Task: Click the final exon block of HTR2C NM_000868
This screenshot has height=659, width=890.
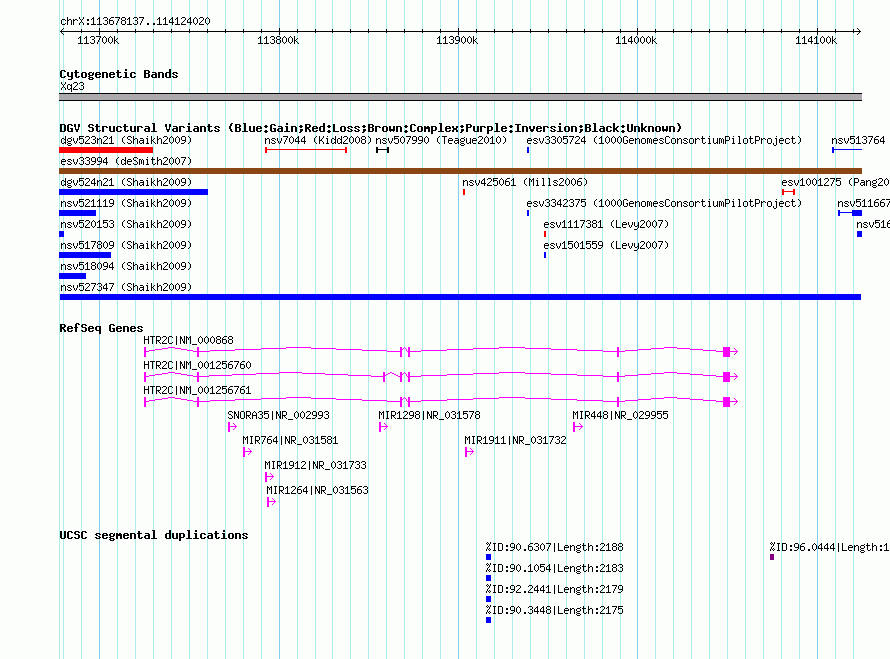Action: [x=727, y=352]
